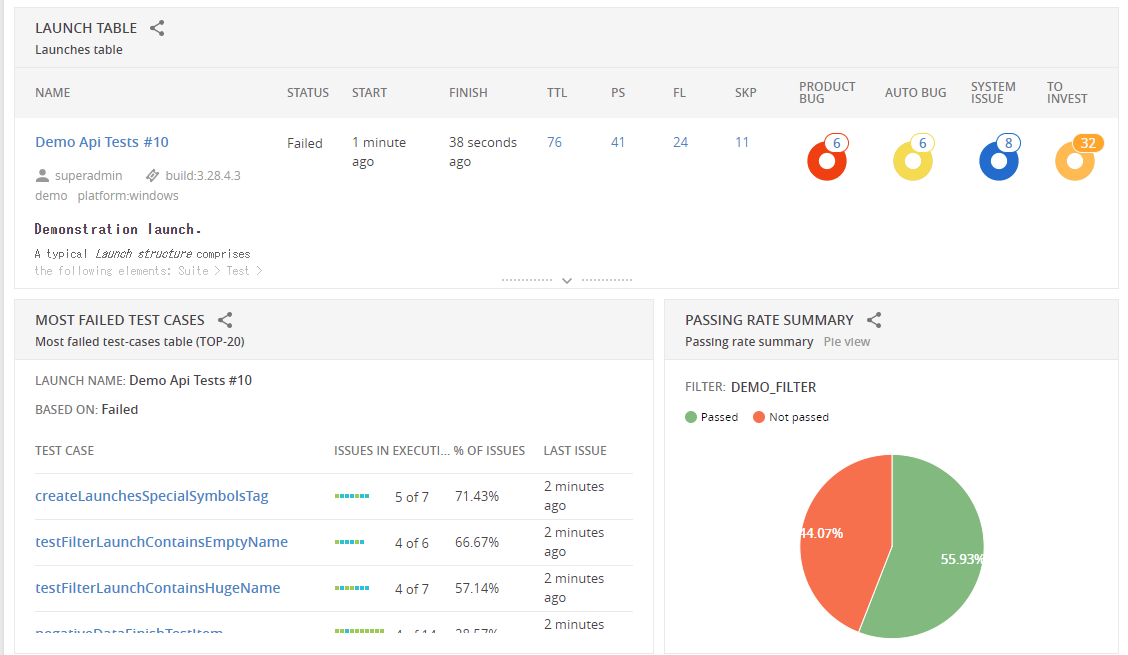1128x655 pixels.
Task: Click the PS column header
Action: coord(618,93)
